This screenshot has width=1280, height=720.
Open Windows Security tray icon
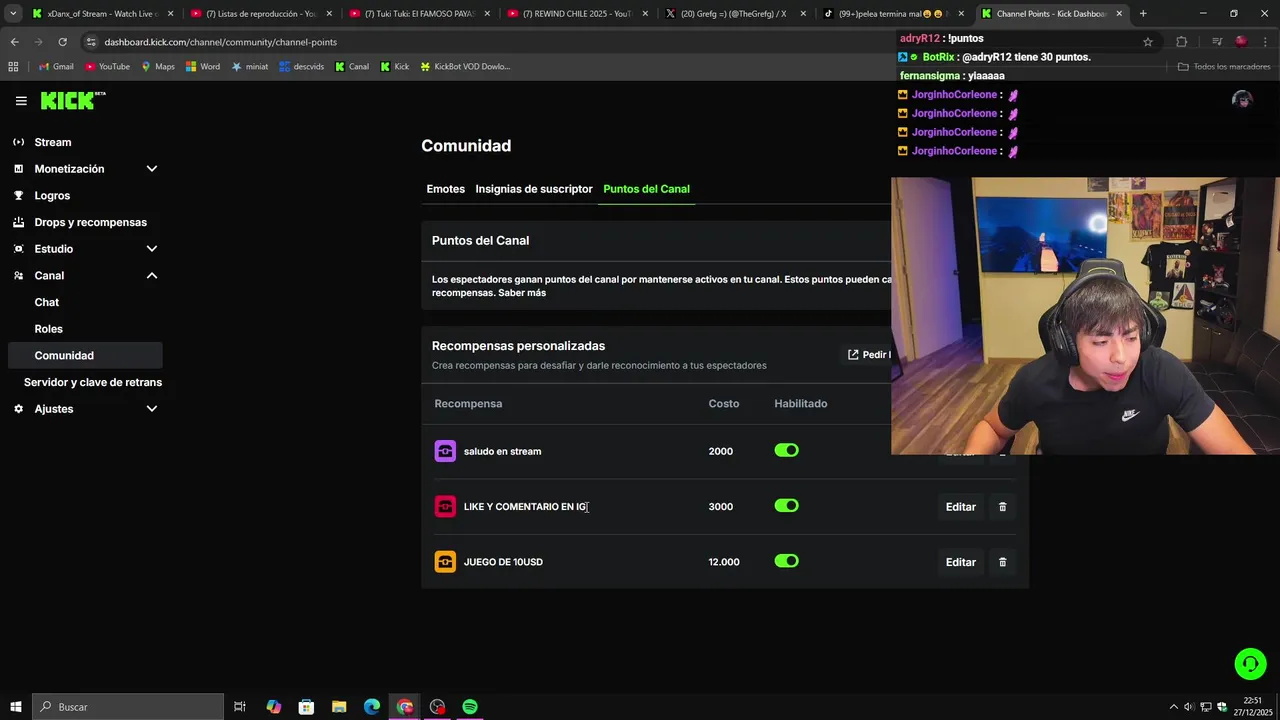pyautogui.click(x=1222, y=707)
